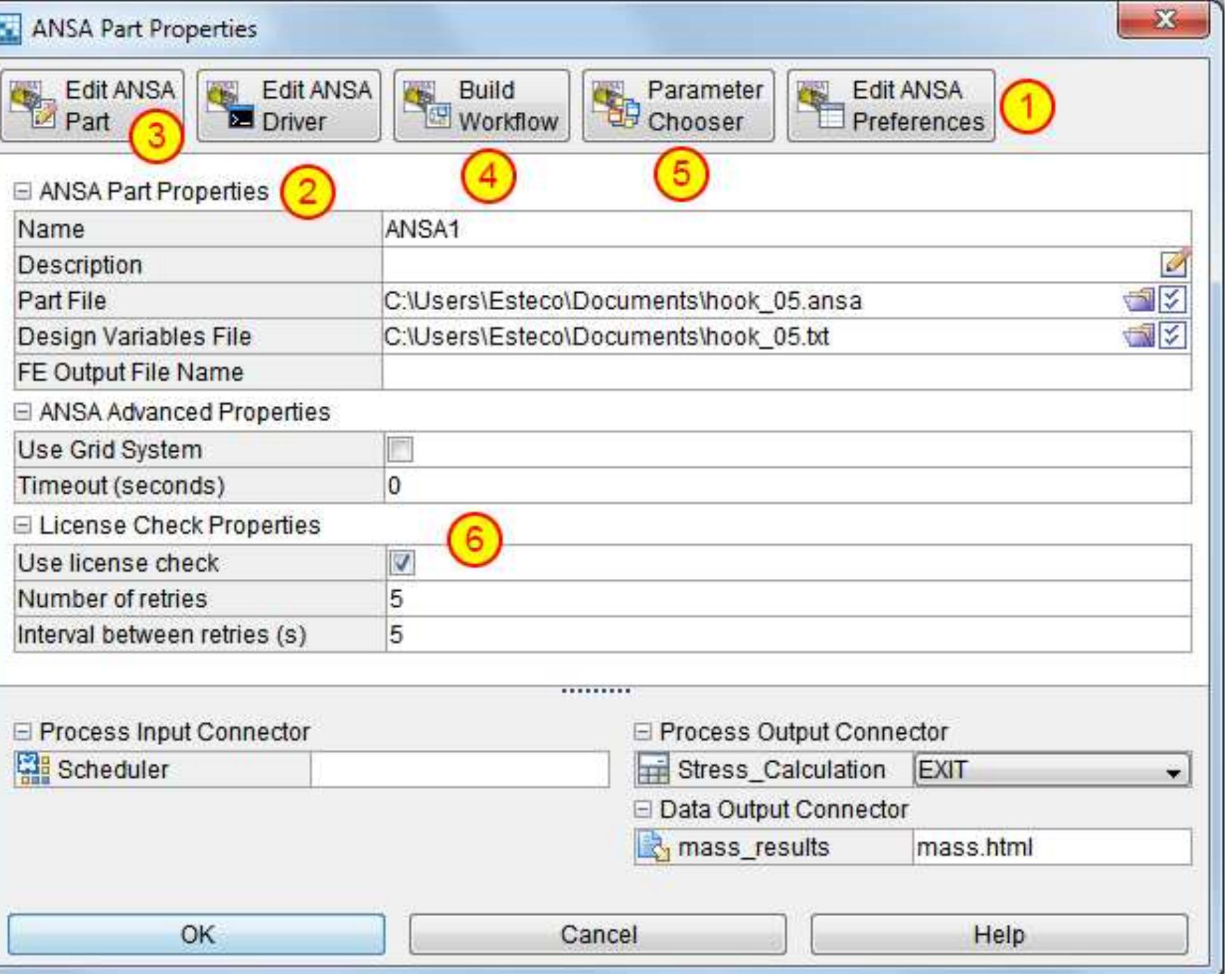Click the ANSA window title icon

tap(9, 29)
